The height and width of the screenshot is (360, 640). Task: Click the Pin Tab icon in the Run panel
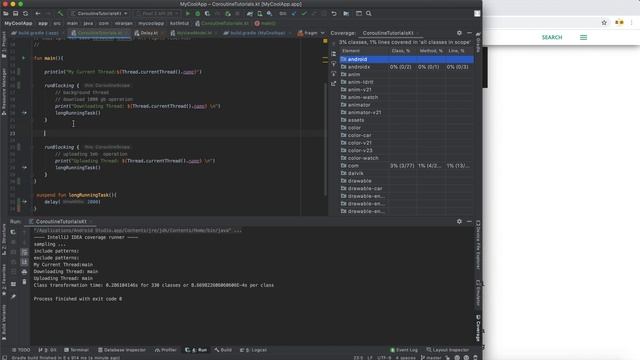tap(13, 297)
